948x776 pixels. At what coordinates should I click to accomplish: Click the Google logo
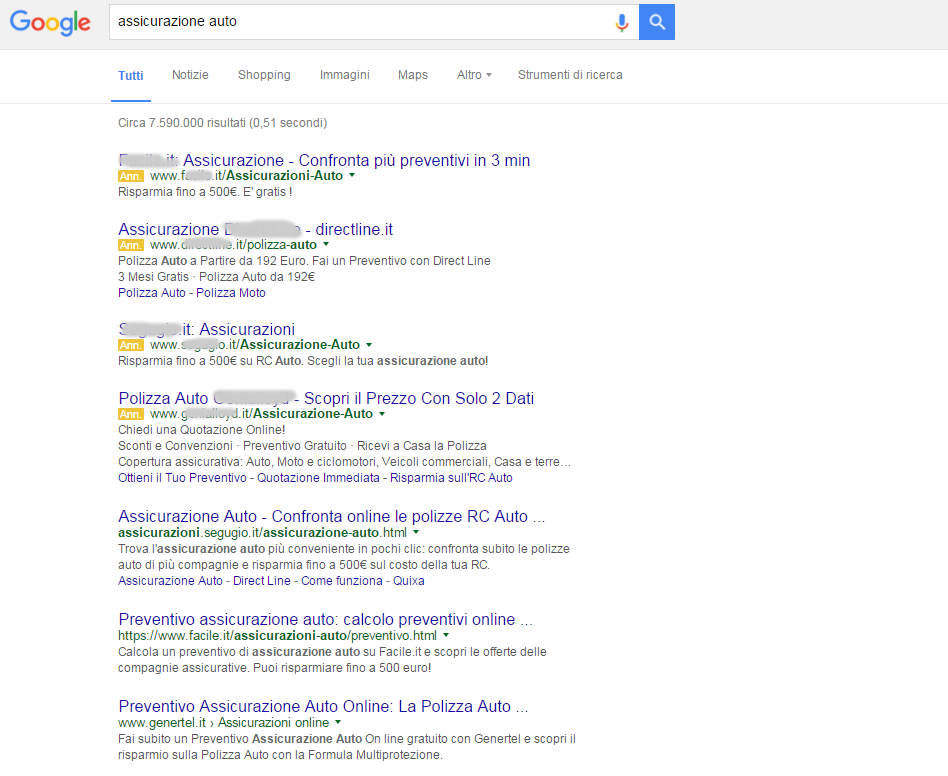click(x=50, y=23)
